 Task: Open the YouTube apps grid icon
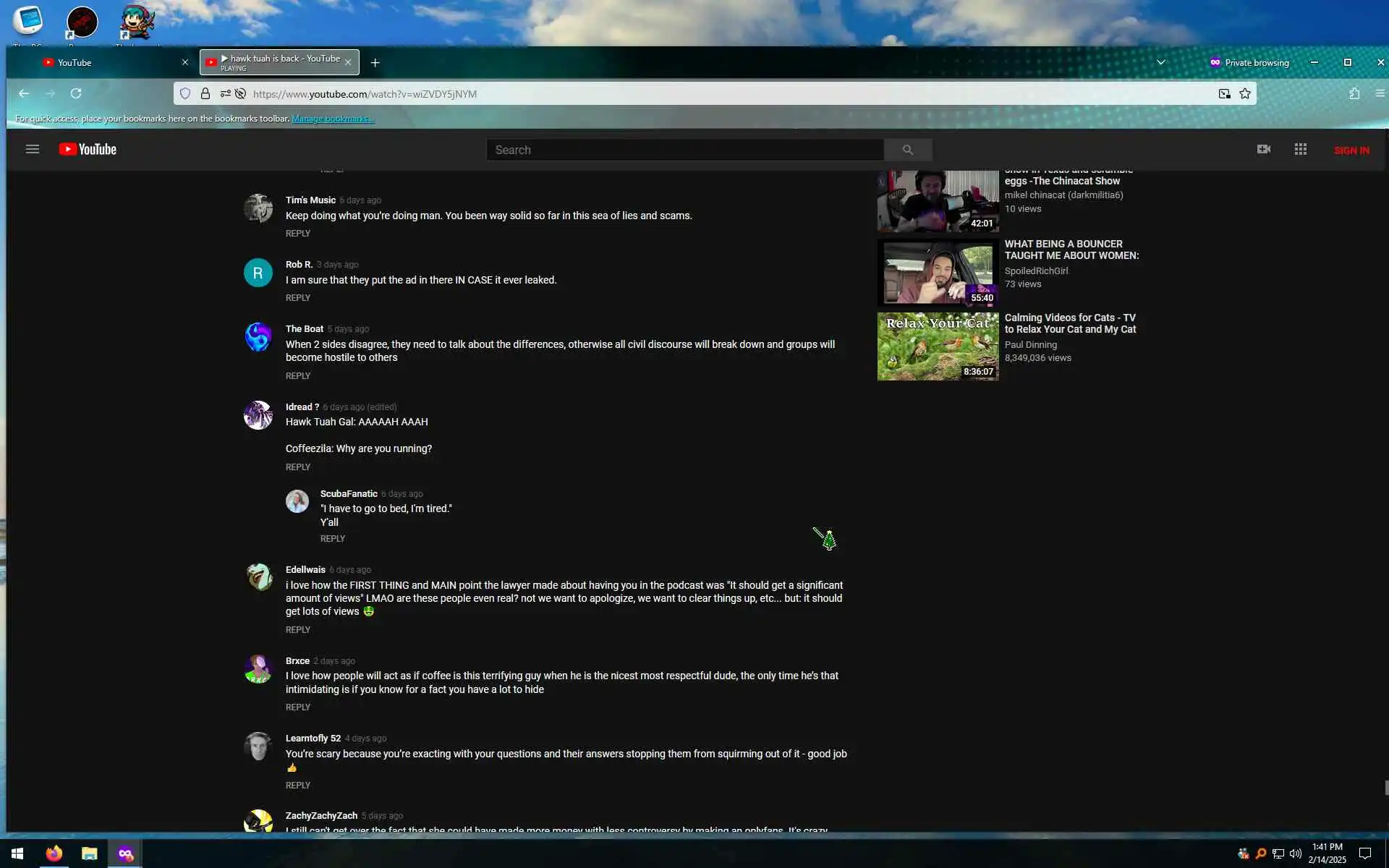coord(1300,150)
